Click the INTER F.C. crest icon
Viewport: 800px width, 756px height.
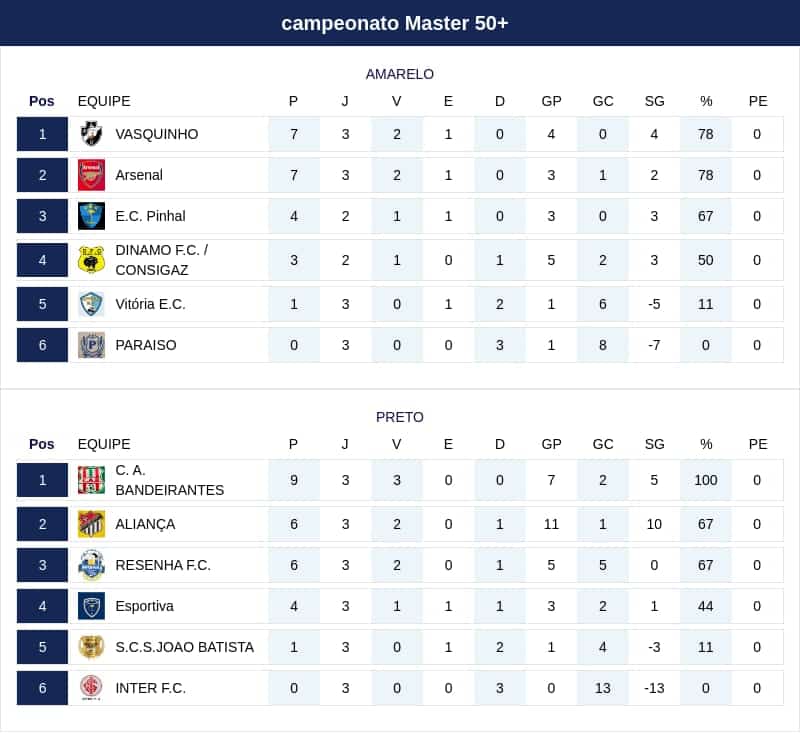pyautogui.click(x=91, y=688)
